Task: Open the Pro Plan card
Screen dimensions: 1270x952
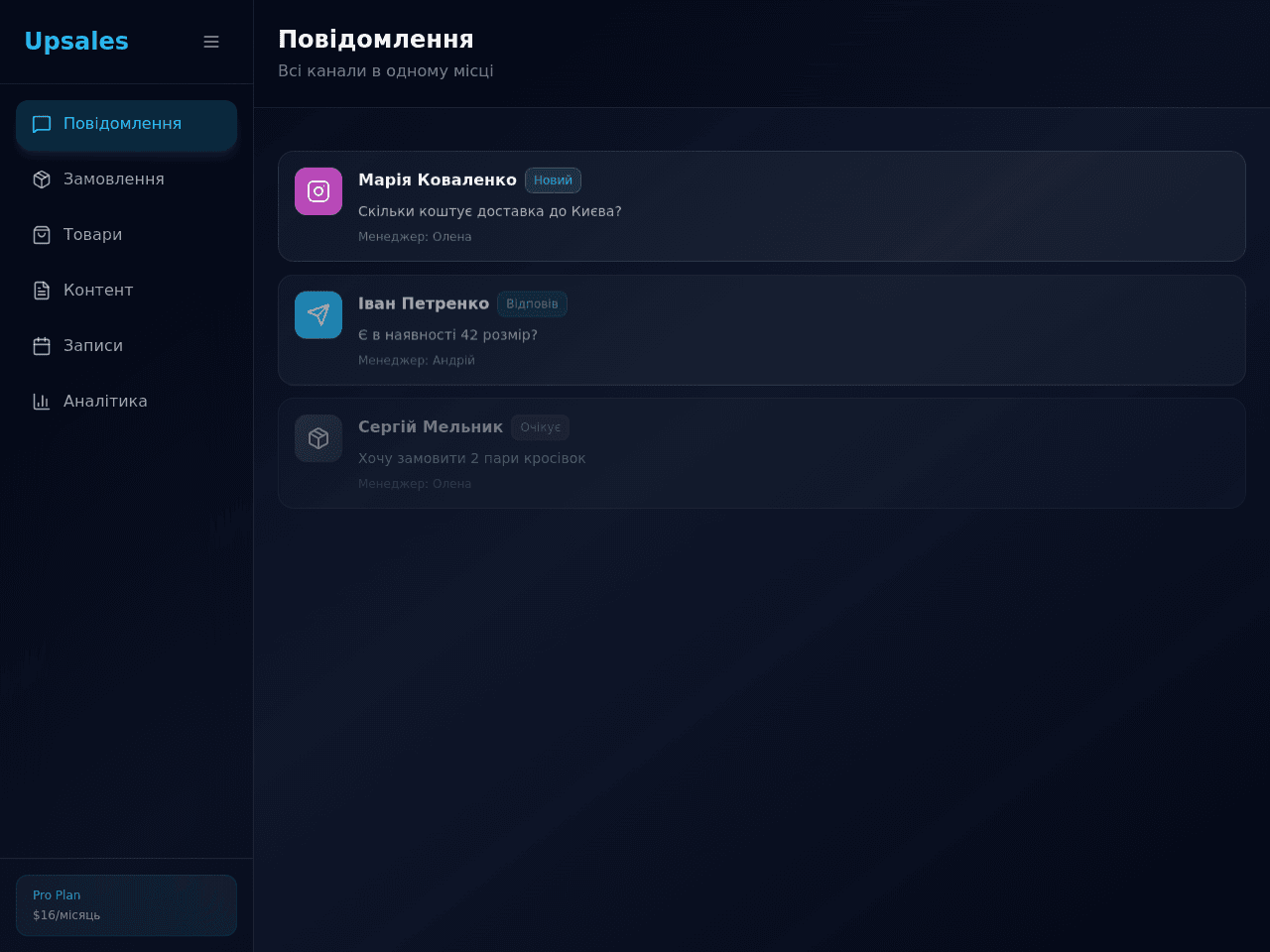Action: pyautogui.click(x=126, y=905)
